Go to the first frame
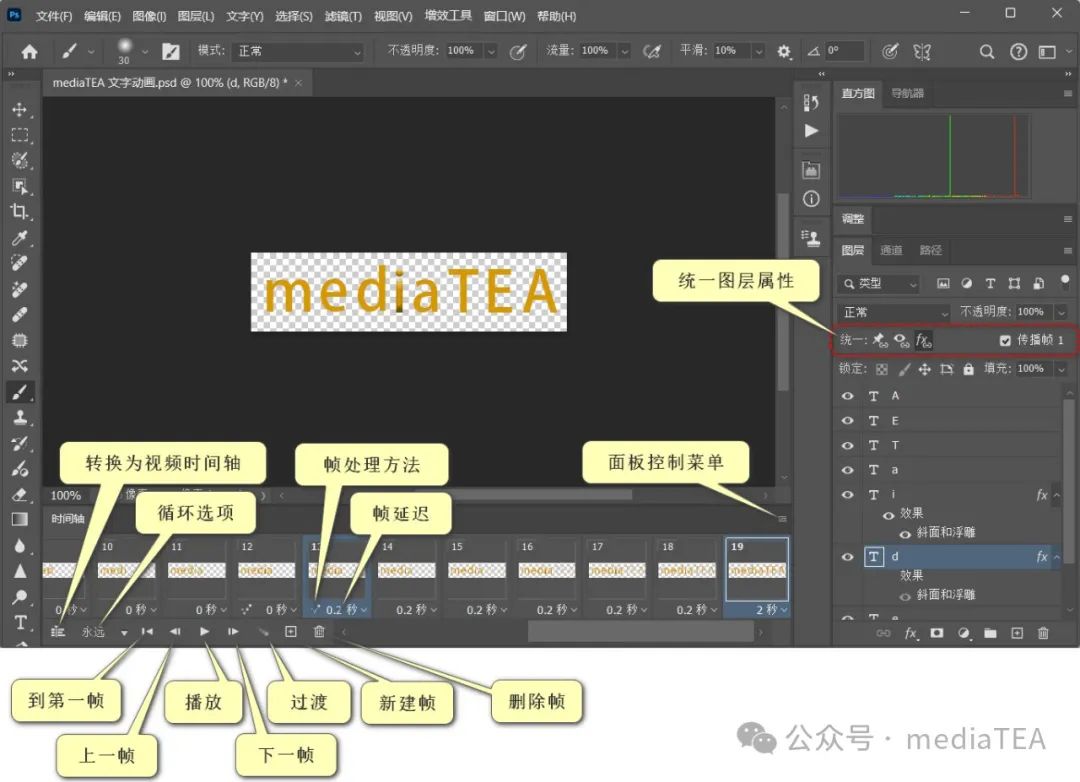The height and width of the screenshot is (782, 1080). 147,631
